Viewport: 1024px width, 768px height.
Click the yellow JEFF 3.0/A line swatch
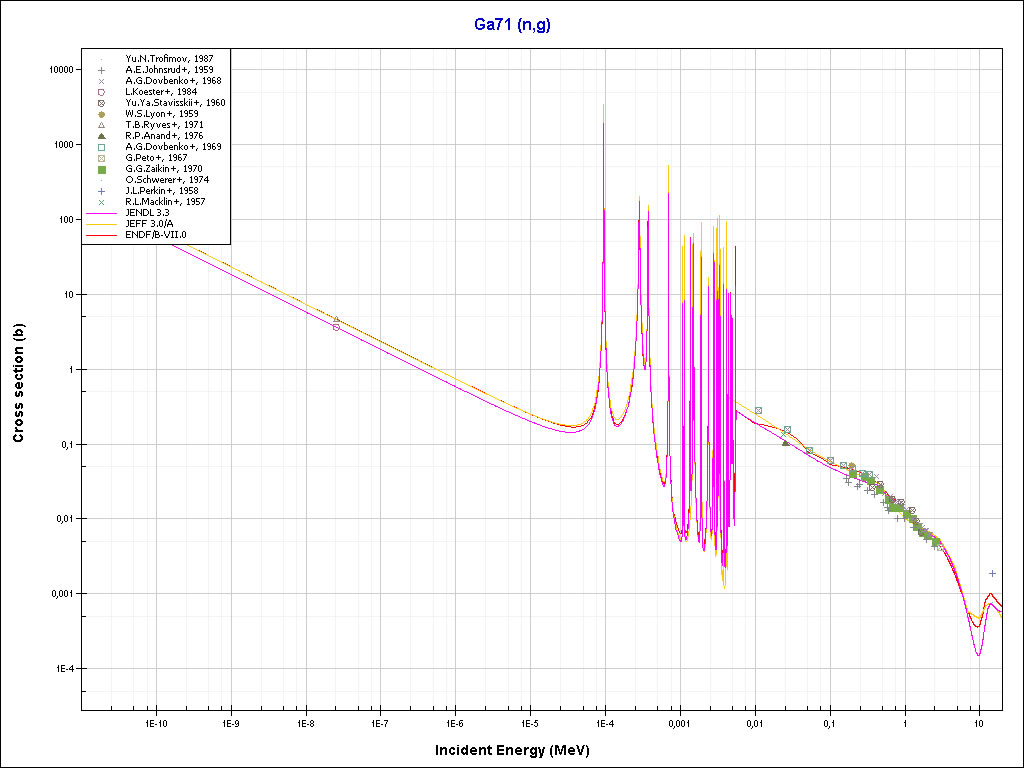[x=101, y=224]
